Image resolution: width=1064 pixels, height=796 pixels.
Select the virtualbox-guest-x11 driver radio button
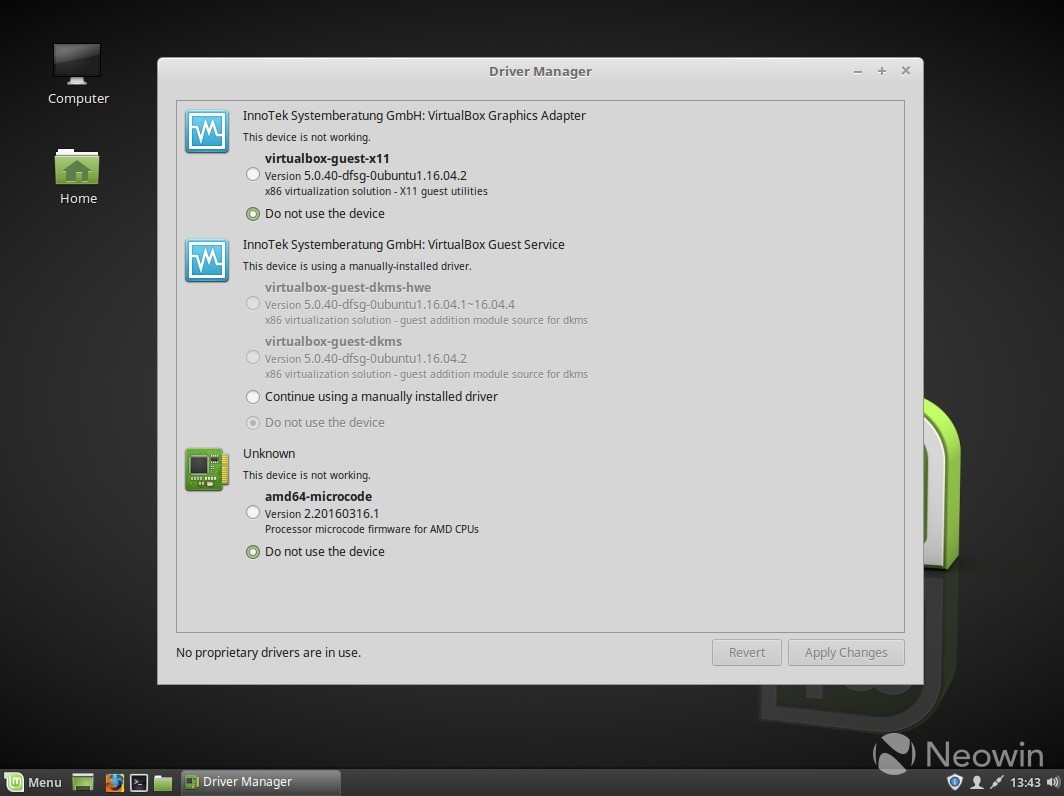point(252,174)
